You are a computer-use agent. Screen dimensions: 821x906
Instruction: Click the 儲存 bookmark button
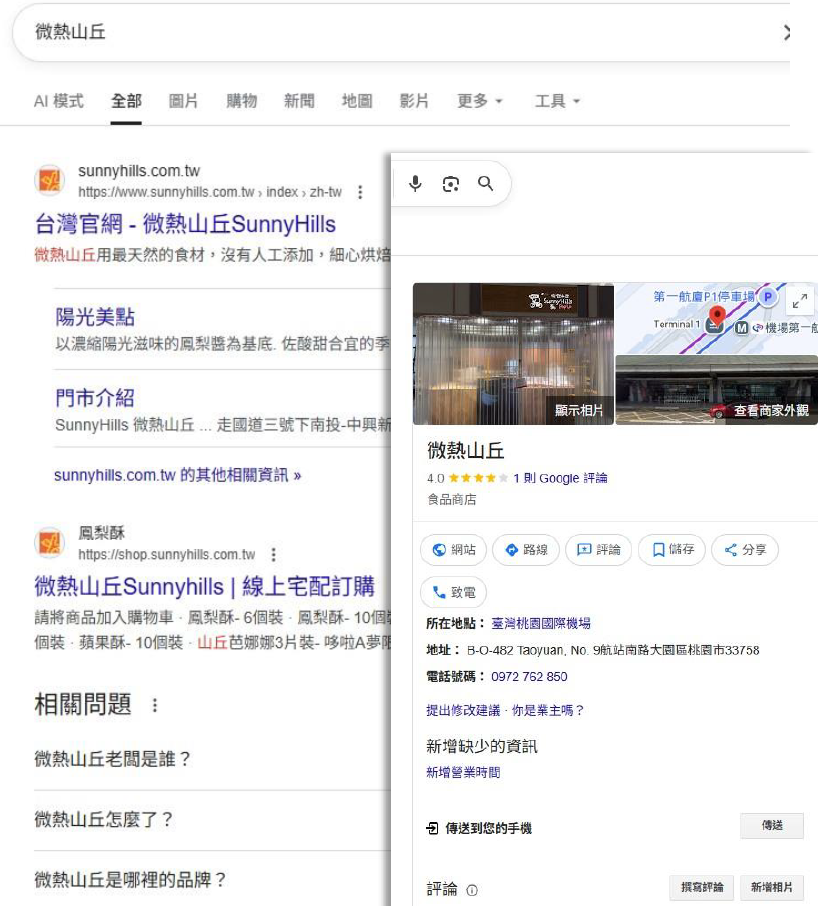(x=672, y=549)
